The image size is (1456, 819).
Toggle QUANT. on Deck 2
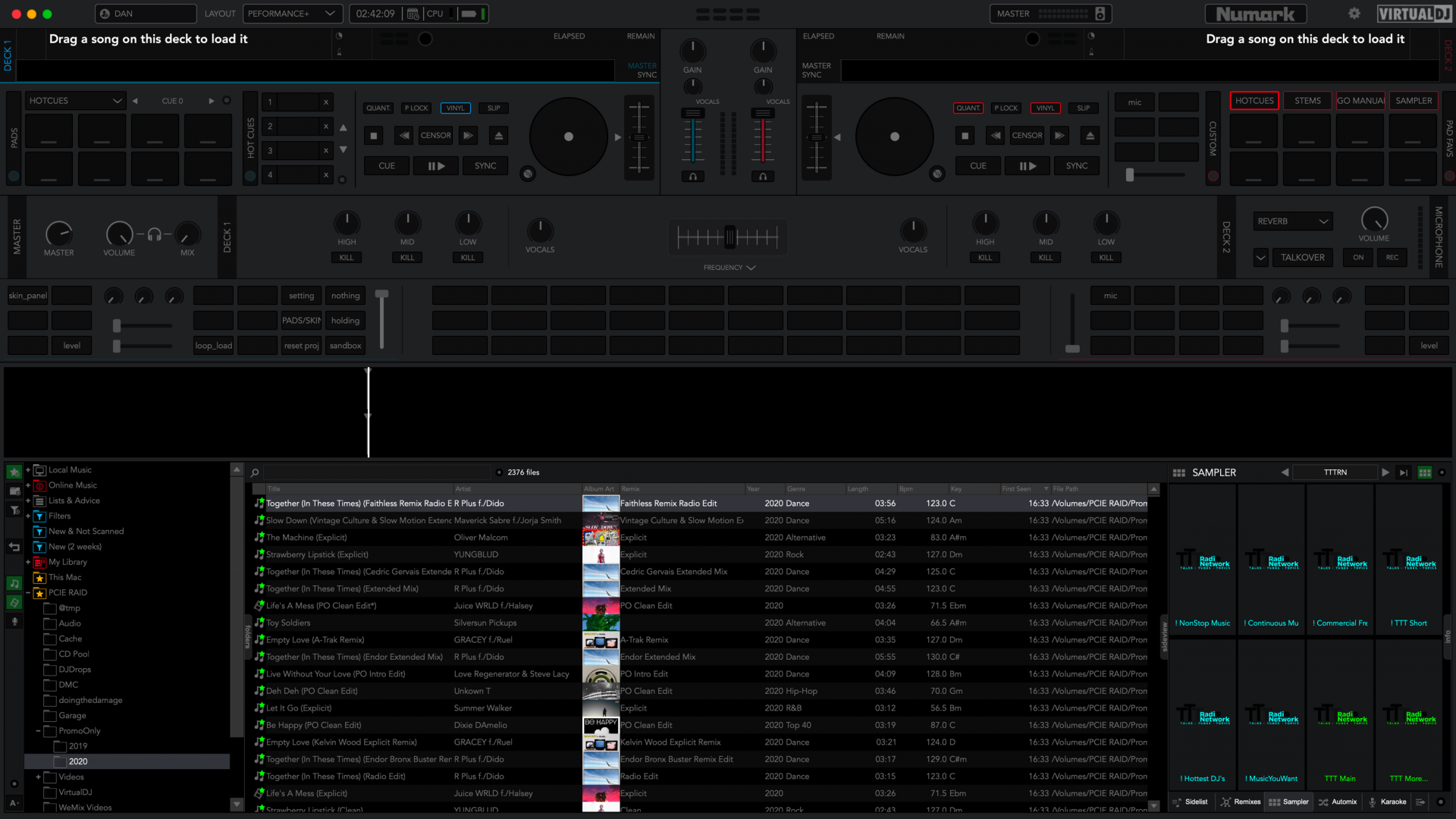pyautogui.click(x=968, y=108)
